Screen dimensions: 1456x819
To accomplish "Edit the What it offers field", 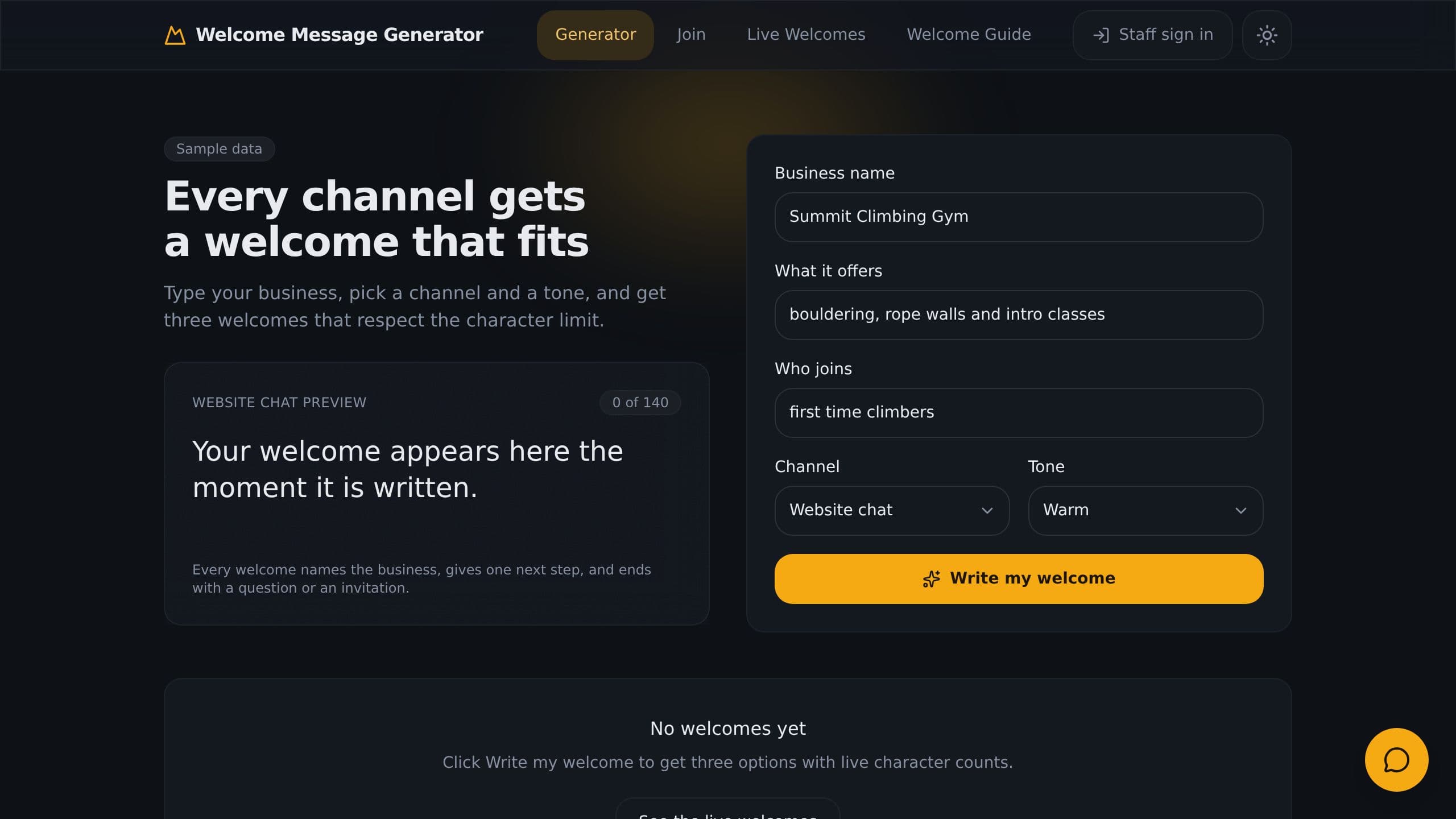I will [x=1019, y=315].
